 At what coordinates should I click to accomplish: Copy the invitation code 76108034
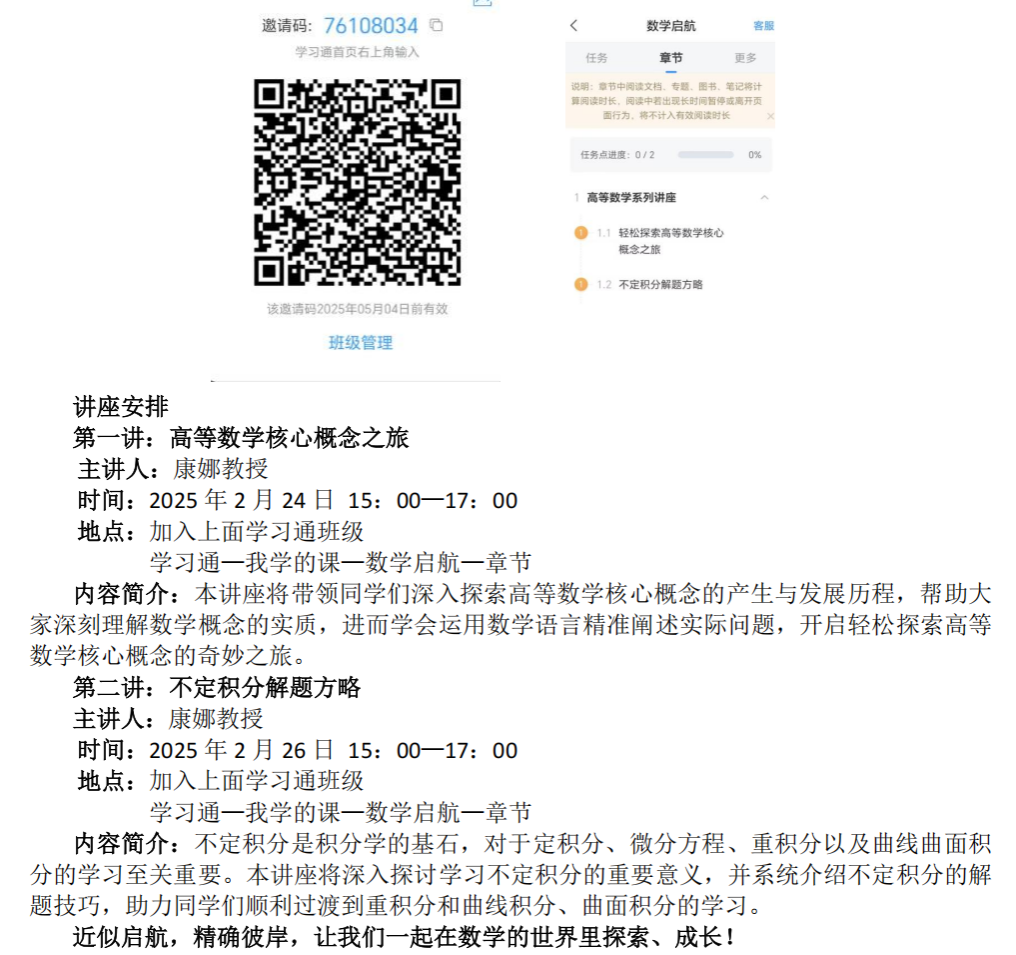coord(435,25)
